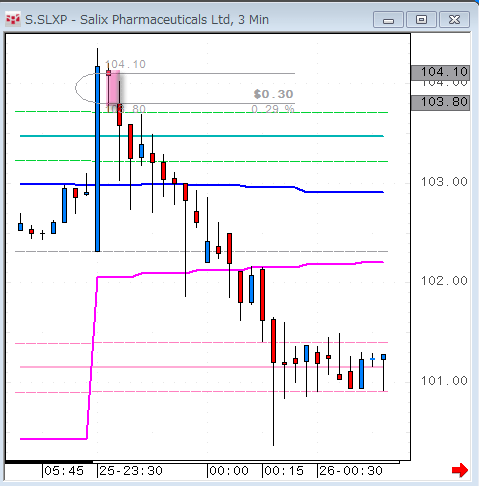Image resolution: width=479 pixels, height=486 pixels.
Task: Click the 0.29 % measurement label
Action: pos(273,109)
